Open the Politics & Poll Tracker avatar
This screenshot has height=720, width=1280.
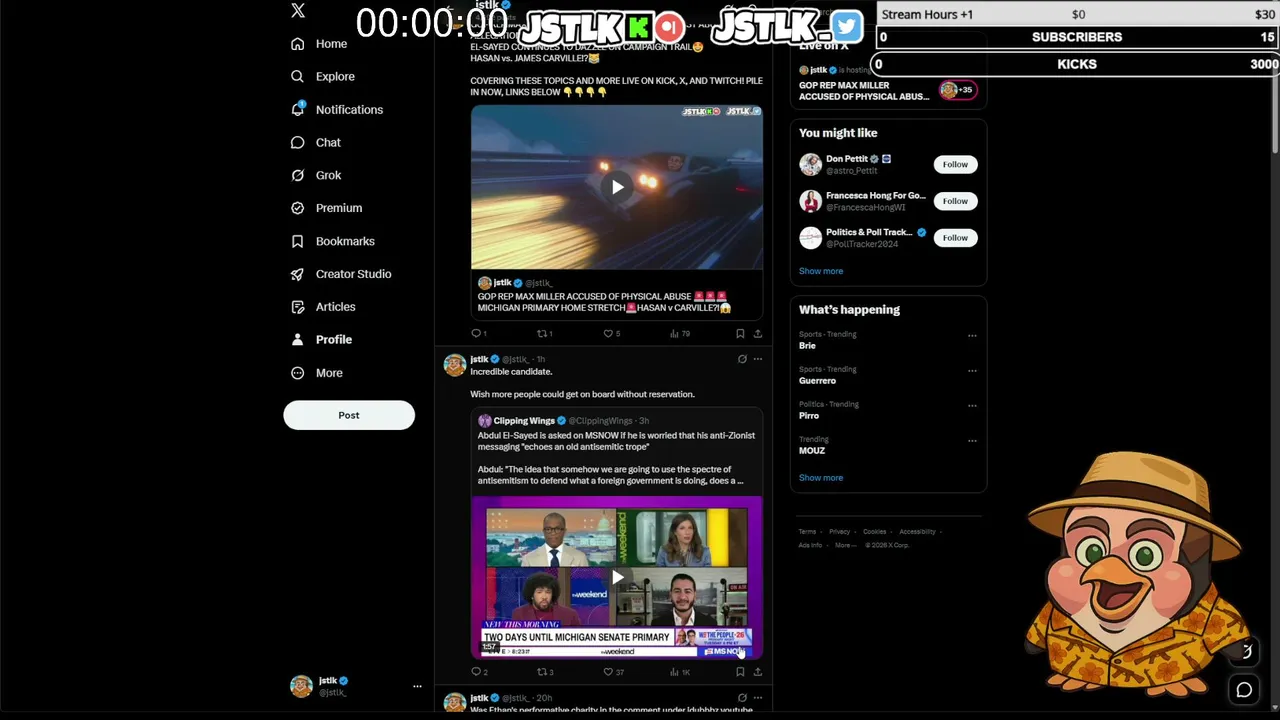click(x=810, y=238)
